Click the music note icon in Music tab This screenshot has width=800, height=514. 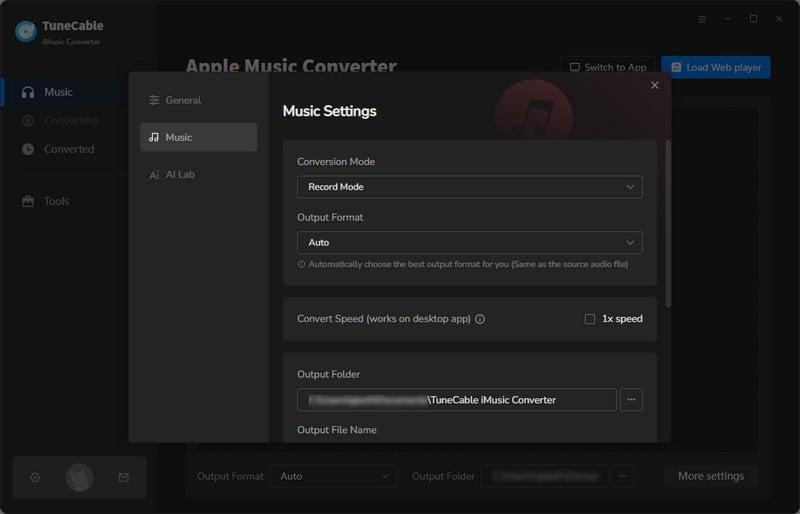154,137
